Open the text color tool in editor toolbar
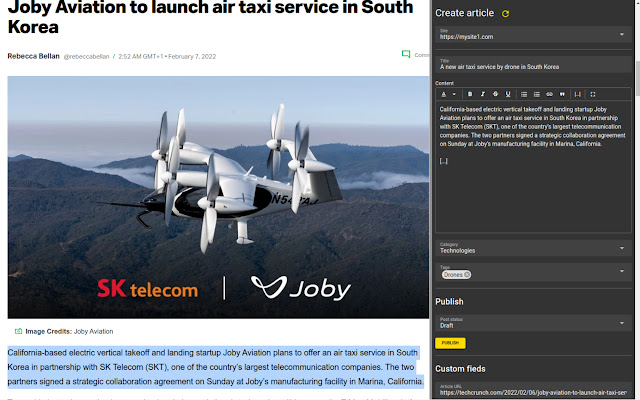Viewport: 640px width, 400px height. coord(444,94)
